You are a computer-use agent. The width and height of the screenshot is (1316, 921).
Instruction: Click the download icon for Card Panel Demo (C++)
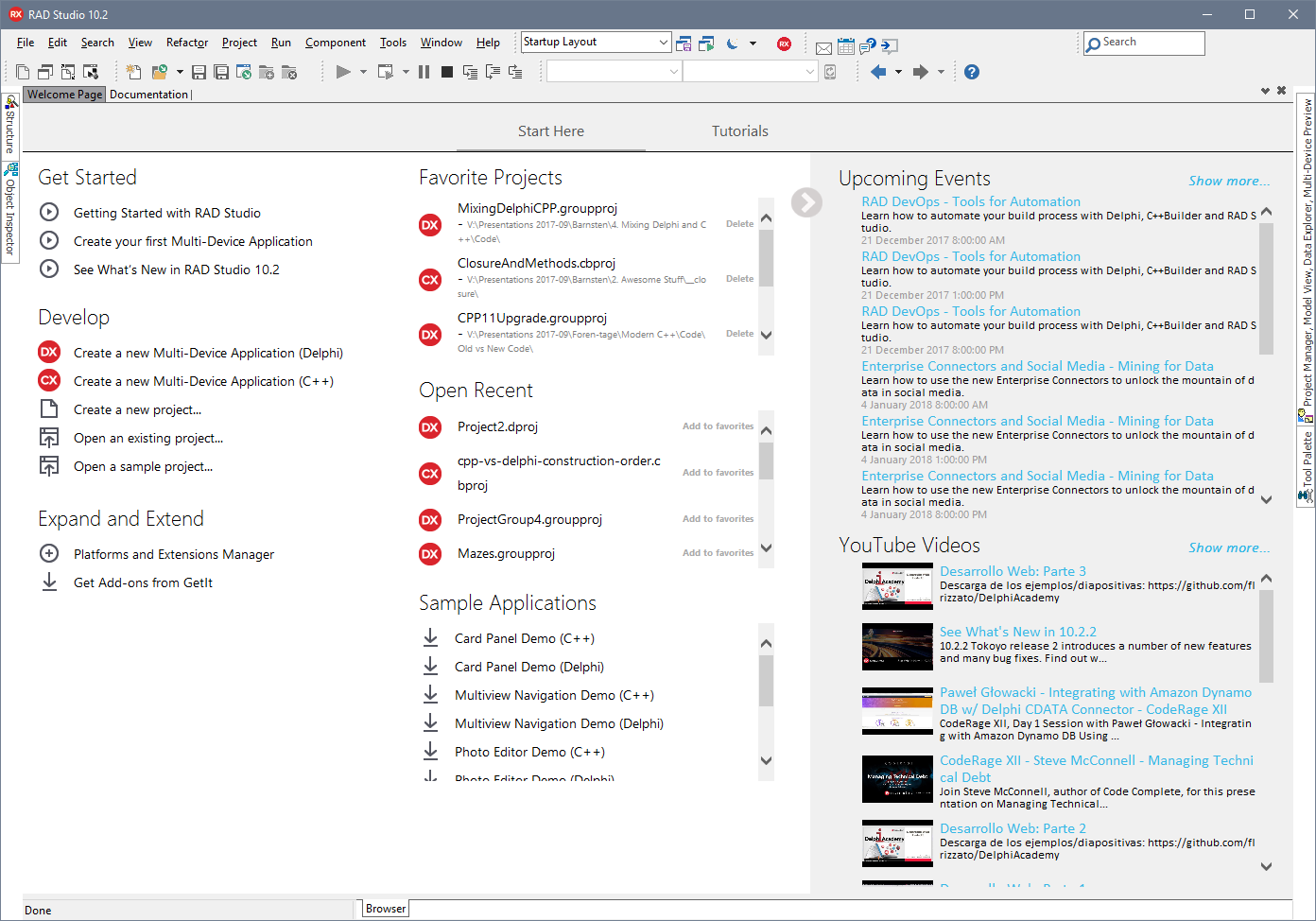pos(430,638)
